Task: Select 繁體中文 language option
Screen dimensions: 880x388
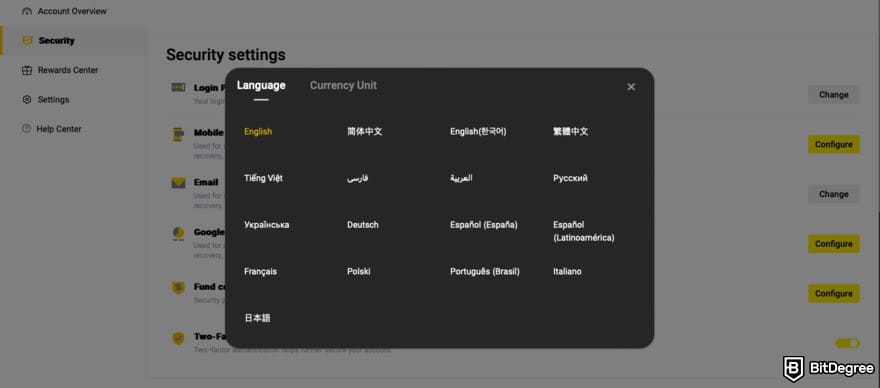Action: tap(570, 131)
